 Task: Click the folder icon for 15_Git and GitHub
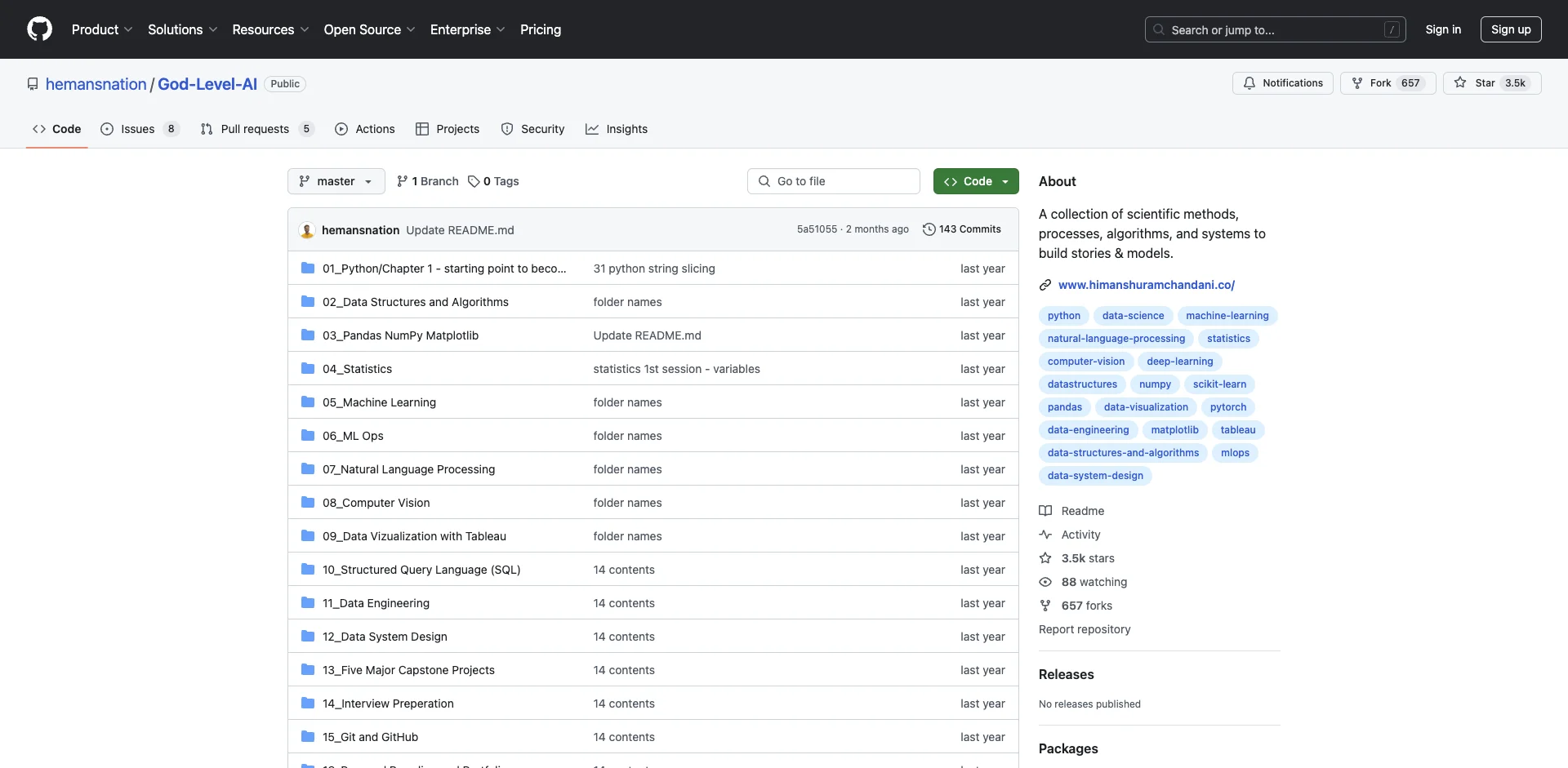308,737
